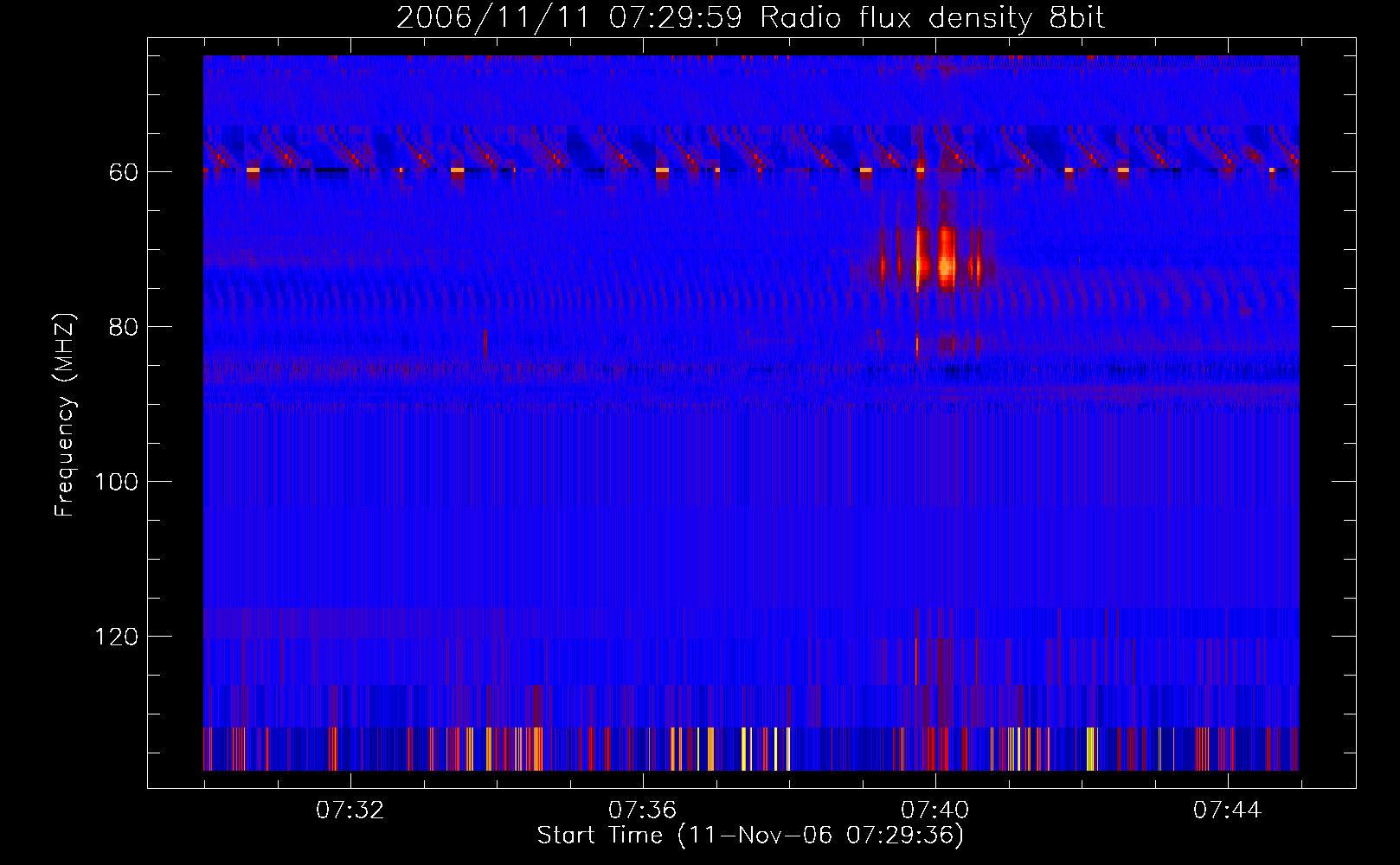Screen dimensions: 1400x865
Task: Click the 80 frequency tick label
Action: [x=123, y=327]
